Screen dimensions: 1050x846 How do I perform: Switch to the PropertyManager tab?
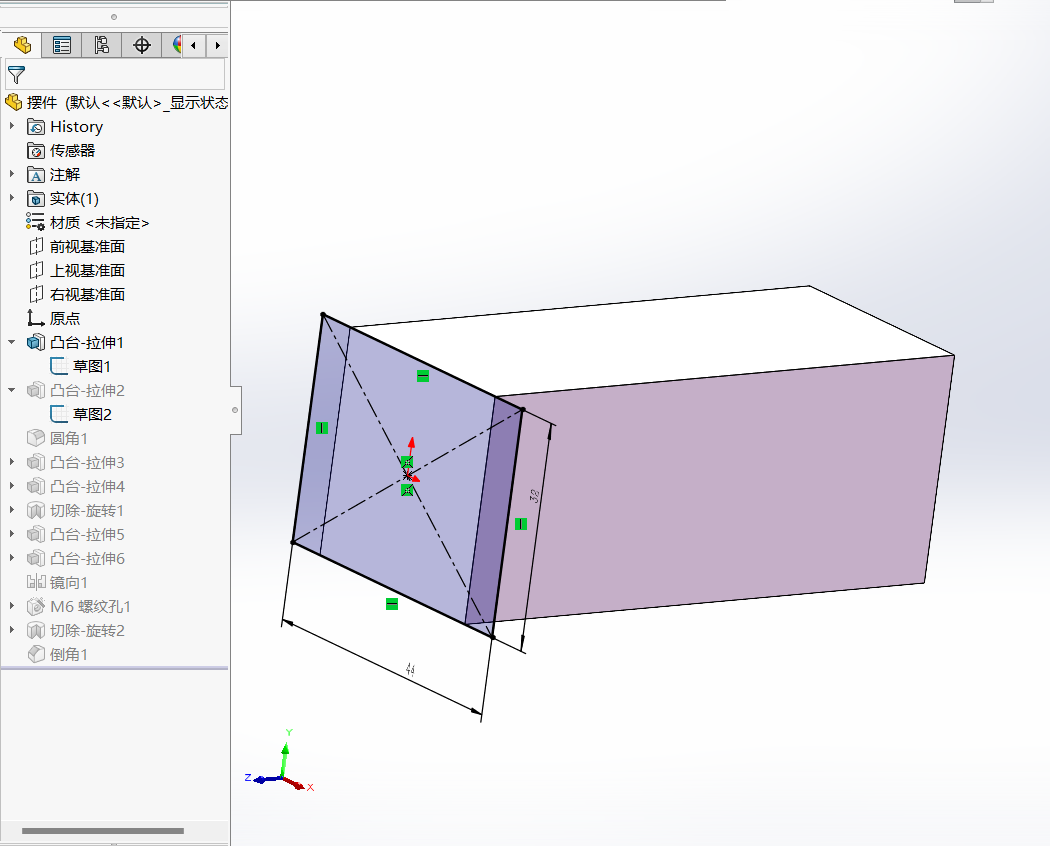click(x=62, y=45)
